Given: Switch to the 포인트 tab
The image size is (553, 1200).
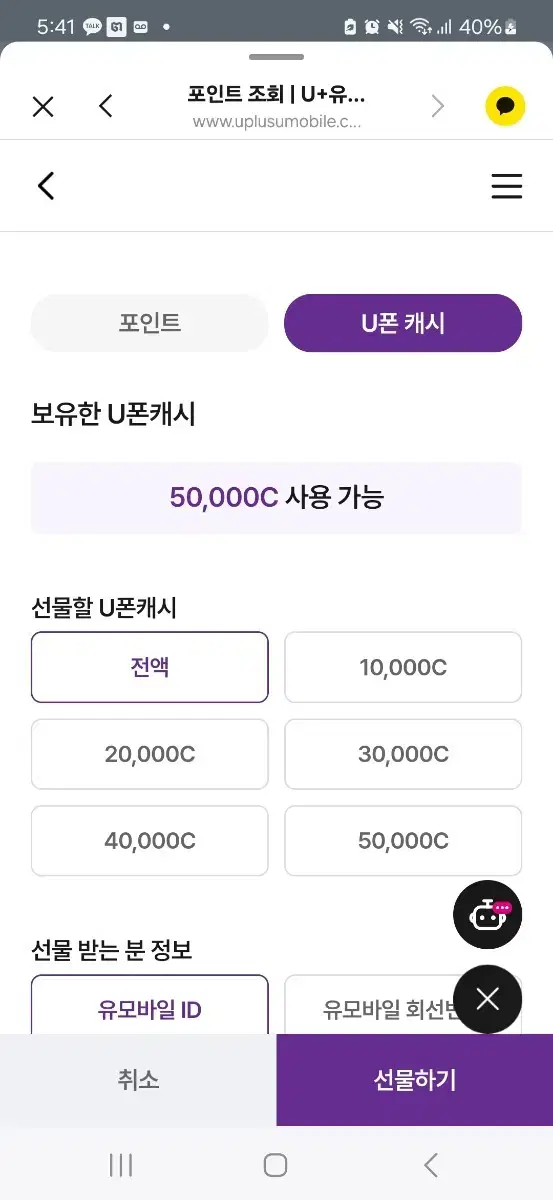Looking at the screenshot, I should click(150, 323).
